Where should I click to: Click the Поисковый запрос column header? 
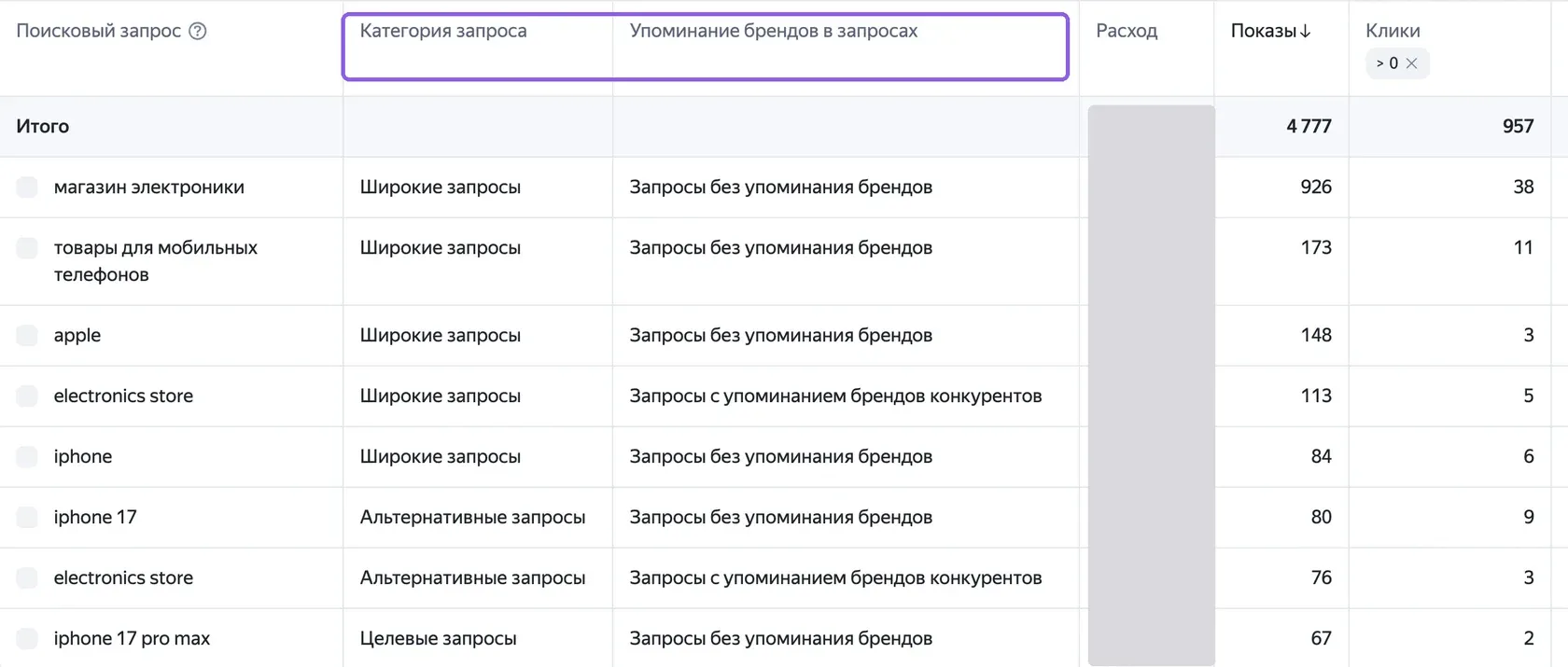click(98, 31)
